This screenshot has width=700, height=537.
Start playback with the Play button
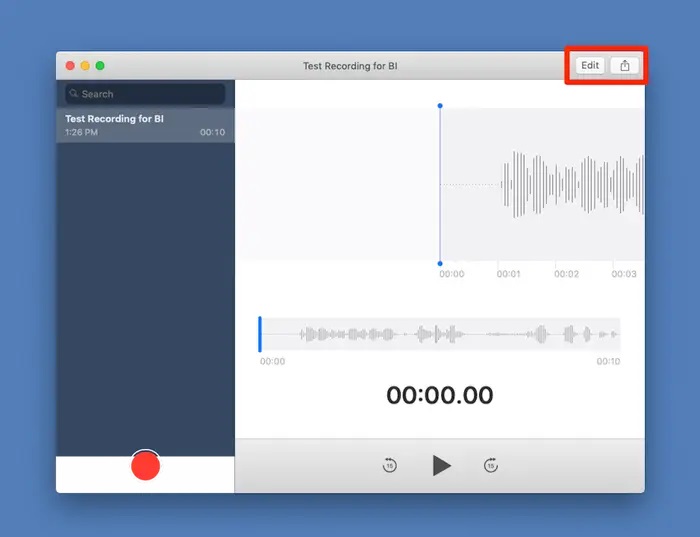tap(442, 465)
